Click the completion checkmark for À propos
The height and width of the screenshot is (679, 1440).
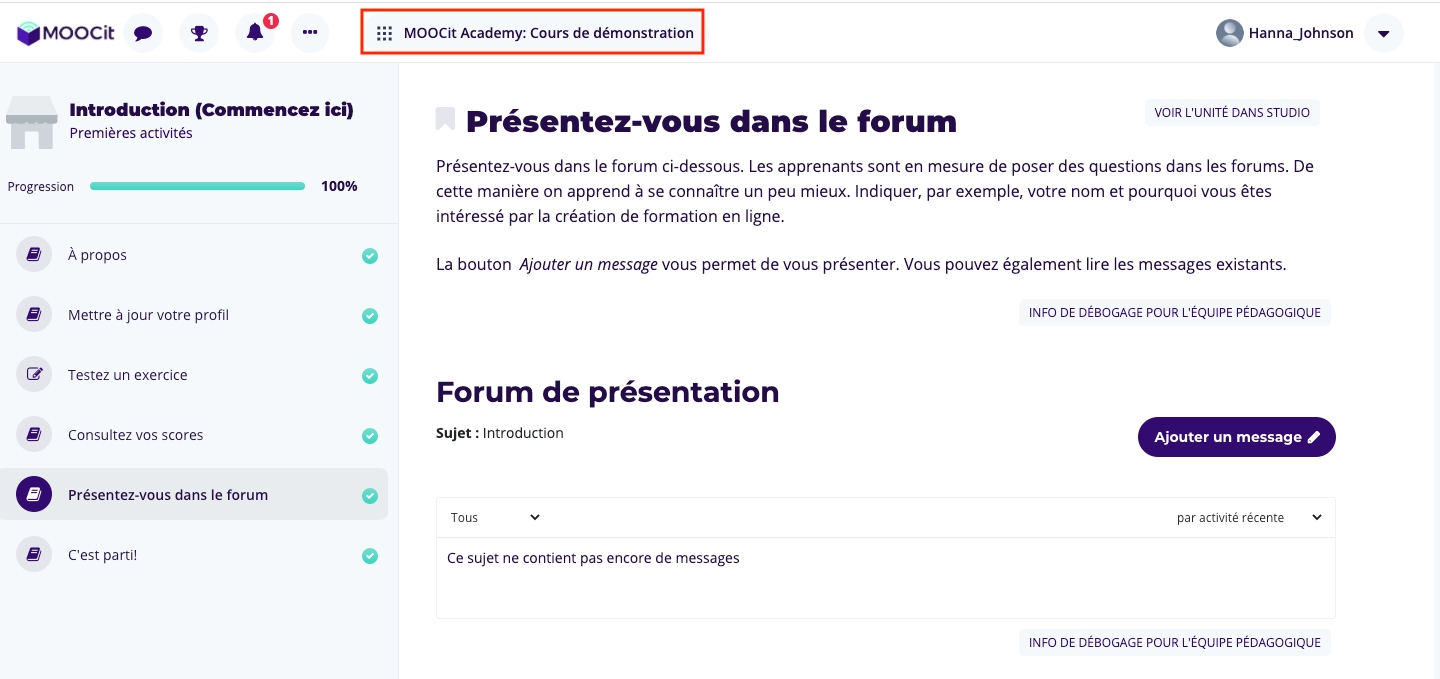coord(370,256)
